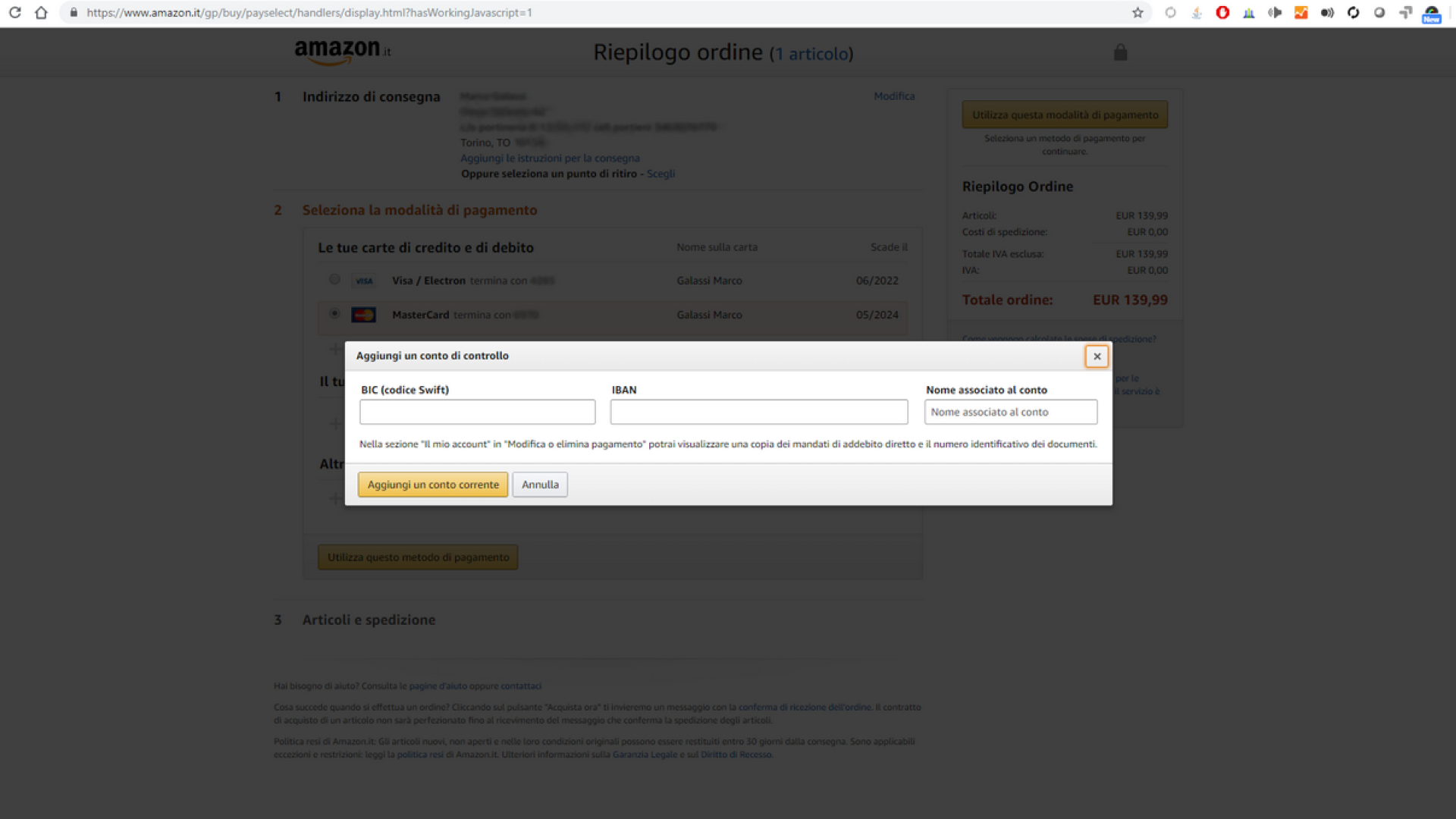Click Scegli link for pickup point
1456x819 pixels.
point(661,174)
